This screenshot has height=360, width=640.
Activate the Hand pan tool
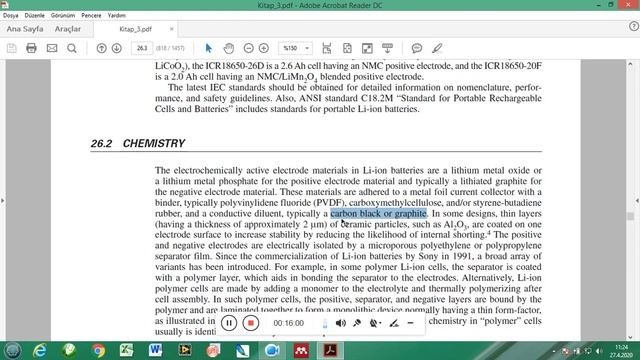(x=229, y=48)
